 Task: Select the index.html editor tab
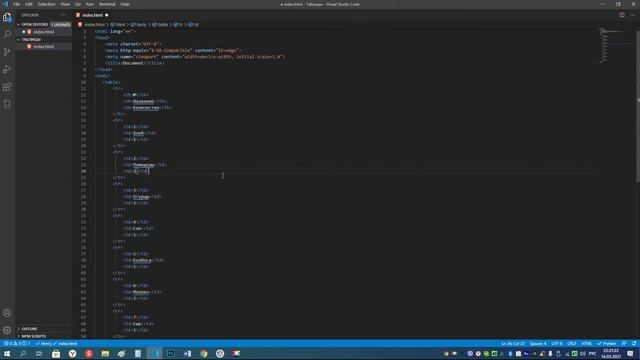92,15
